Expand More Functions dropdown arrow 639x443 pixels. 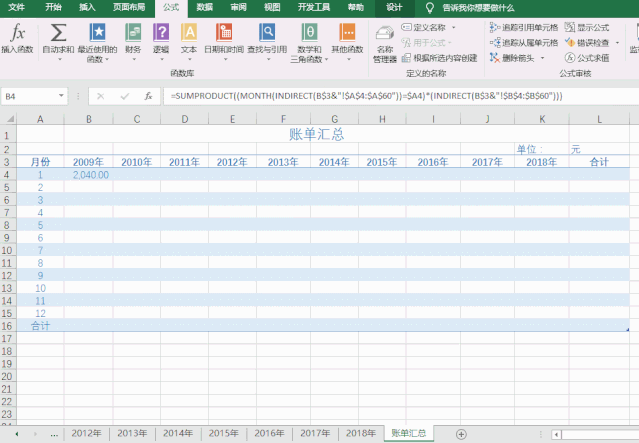(347, 60)
